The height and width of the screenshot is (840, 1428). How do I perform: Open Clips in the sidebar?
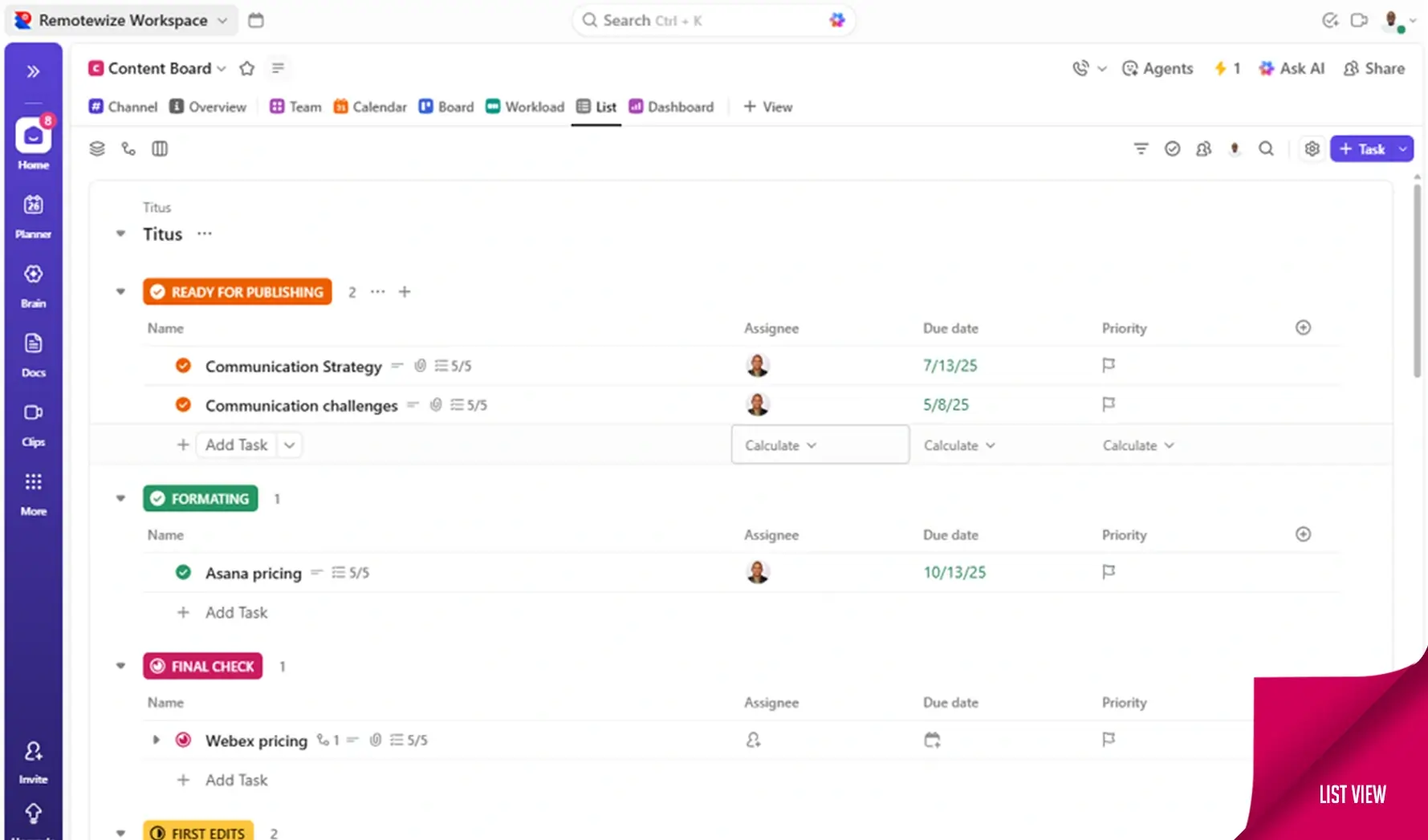pos(33,423)
